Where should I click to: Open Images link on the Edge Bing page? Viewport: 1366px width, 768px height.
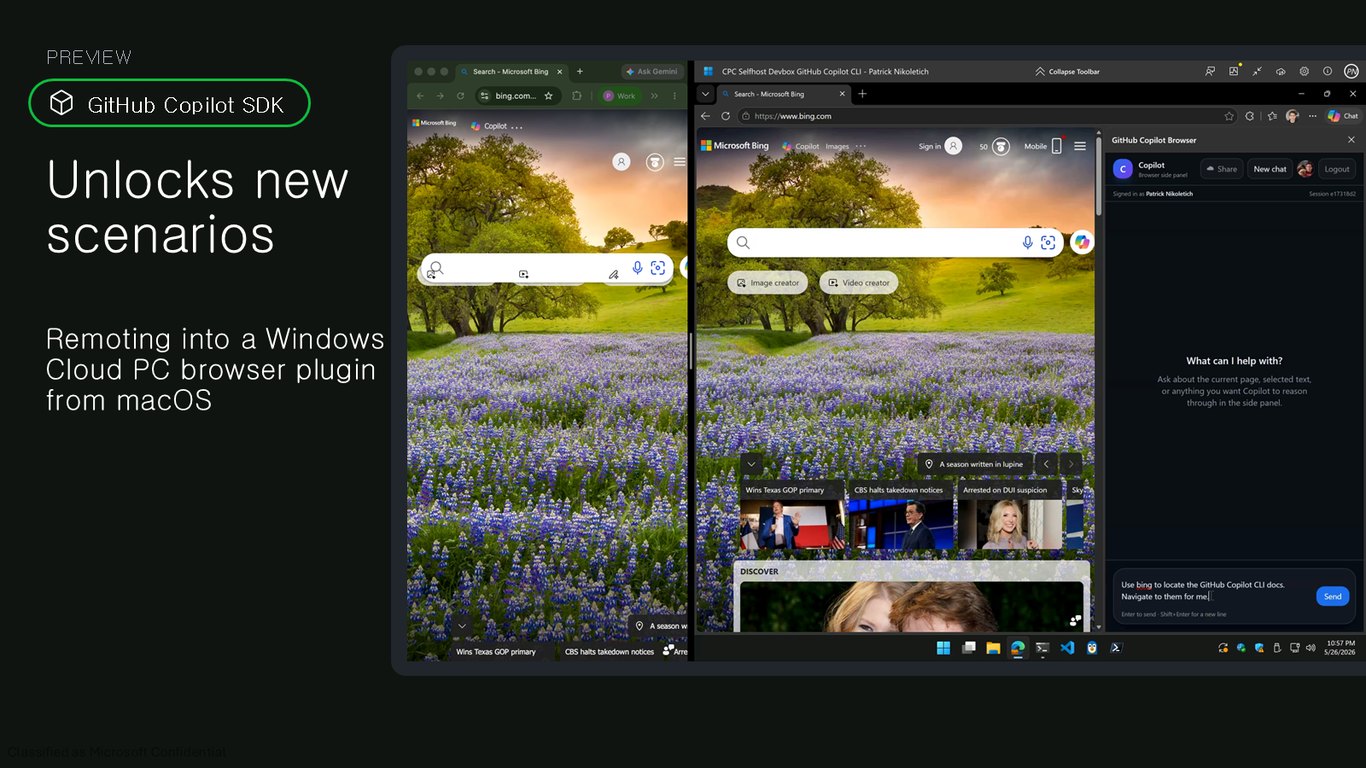(x=837, y=146)
